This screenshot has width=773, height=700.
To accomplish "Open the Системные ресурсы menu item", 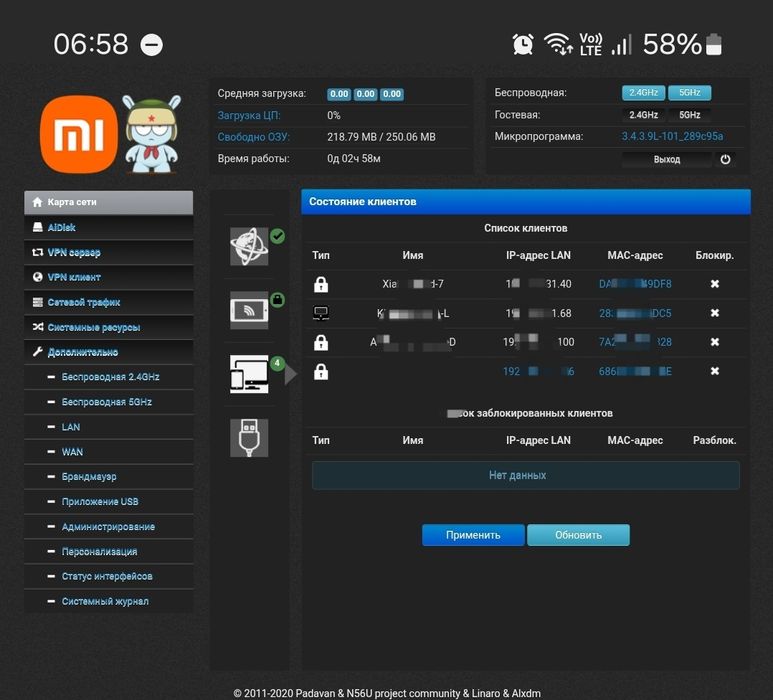I will coord(108,327).
